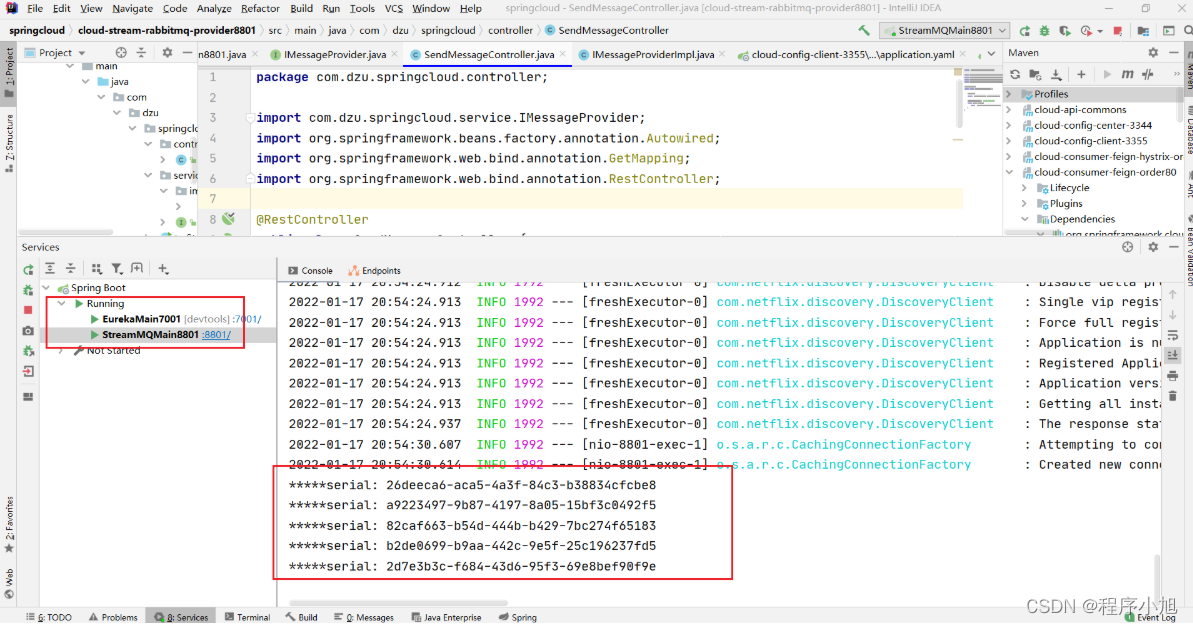Open the Add Service dropdown
The height and width of the screenshot is (625, 1193).
tap(163, 268)
